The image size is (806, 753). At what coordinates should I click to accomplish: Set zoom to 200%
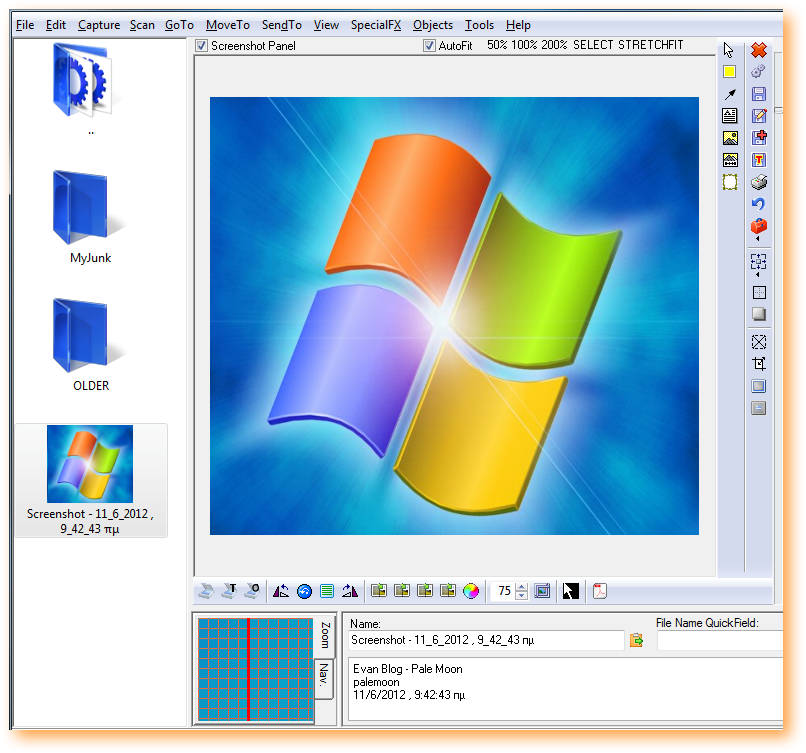click(554, 45)
